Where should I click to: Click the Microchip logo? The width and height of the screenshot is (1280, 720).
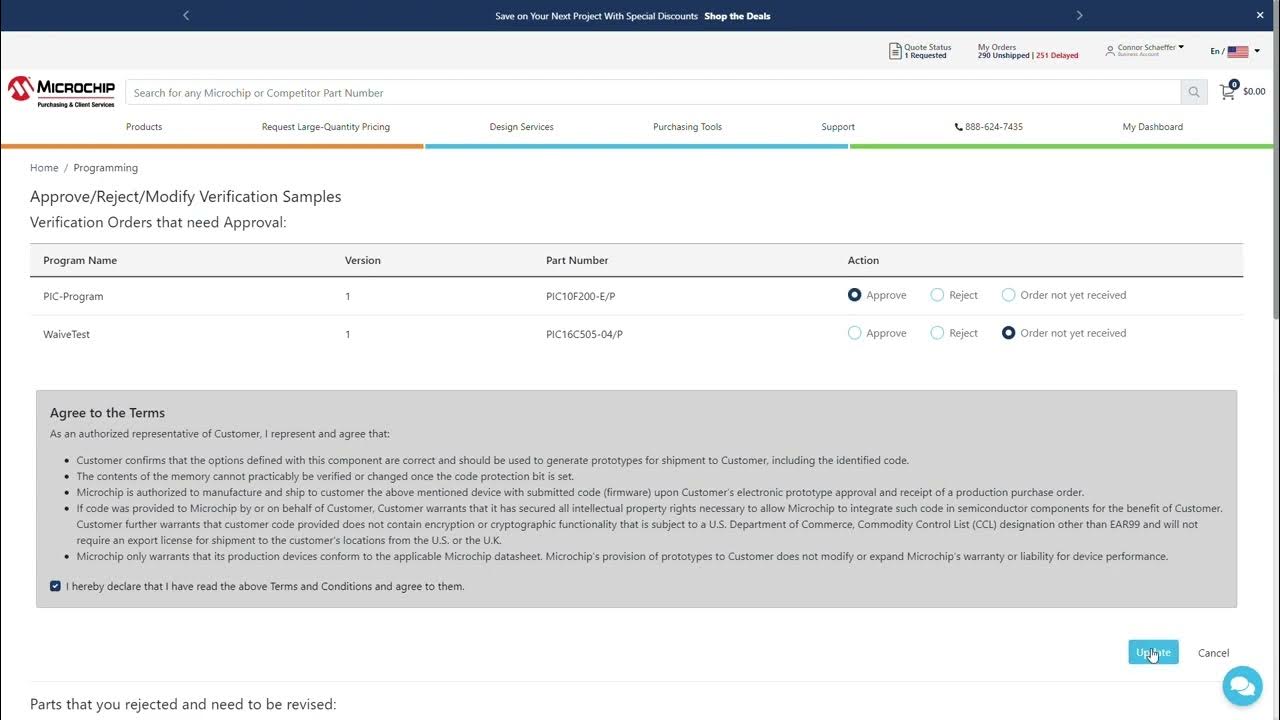tap(62, 91)
